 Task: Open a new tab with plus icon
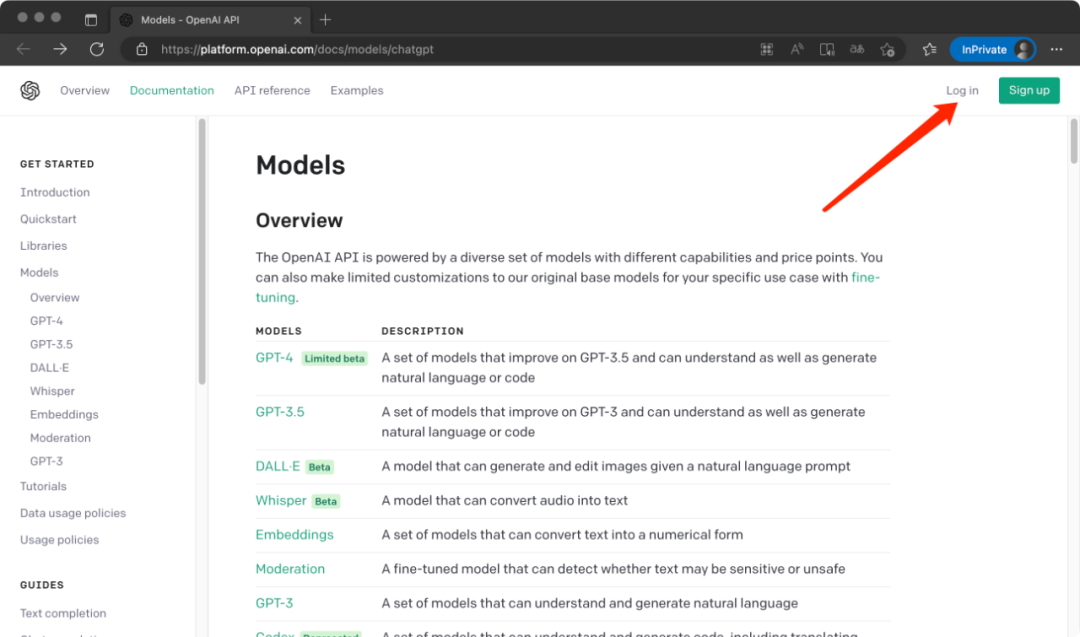pyautogui.click(x=325, y=20)
